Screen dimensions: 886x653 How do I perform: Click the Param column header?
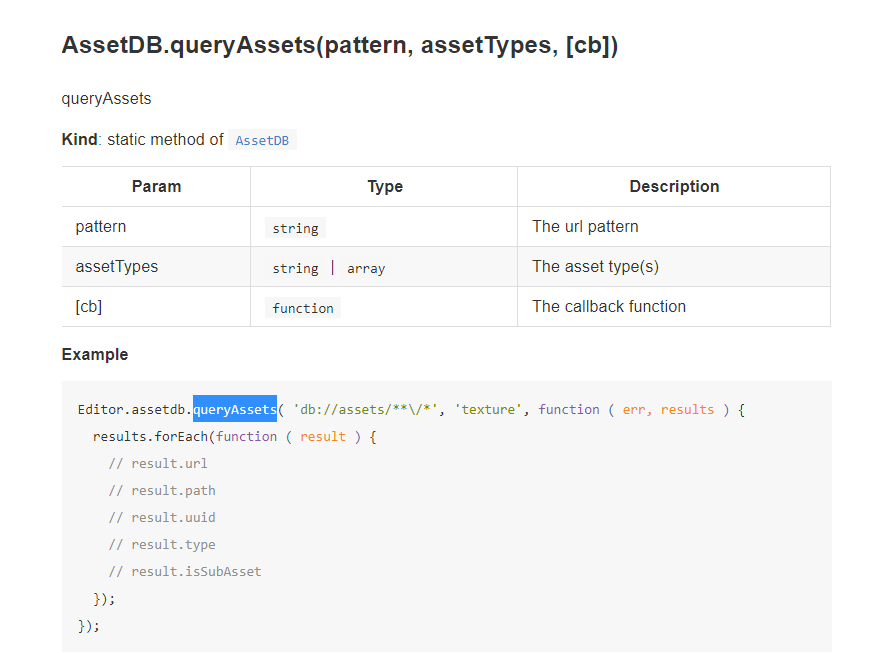point(156,186)
